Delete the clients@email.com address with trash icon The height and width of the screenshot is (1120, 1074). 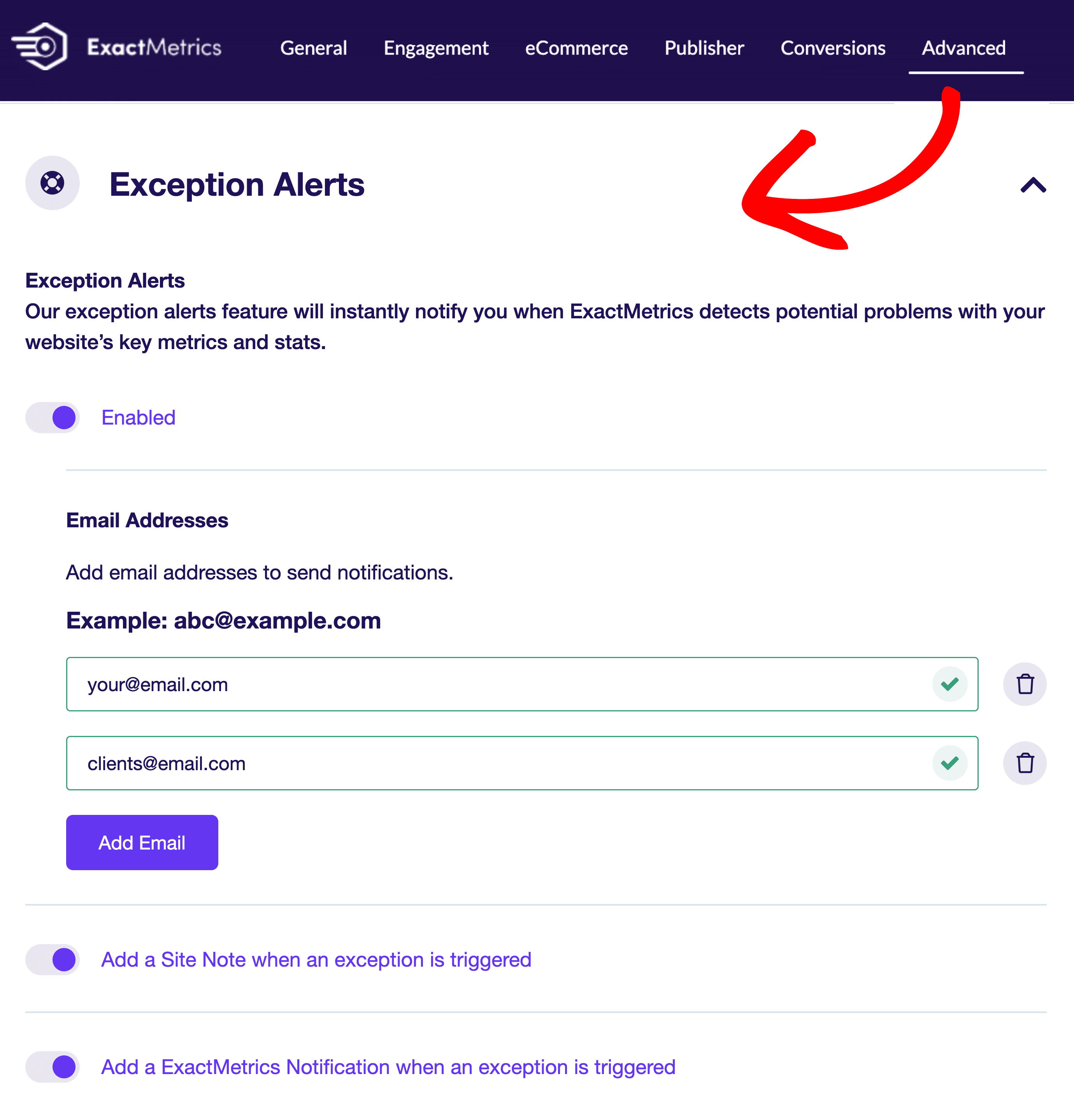[x=1025, y=763]
